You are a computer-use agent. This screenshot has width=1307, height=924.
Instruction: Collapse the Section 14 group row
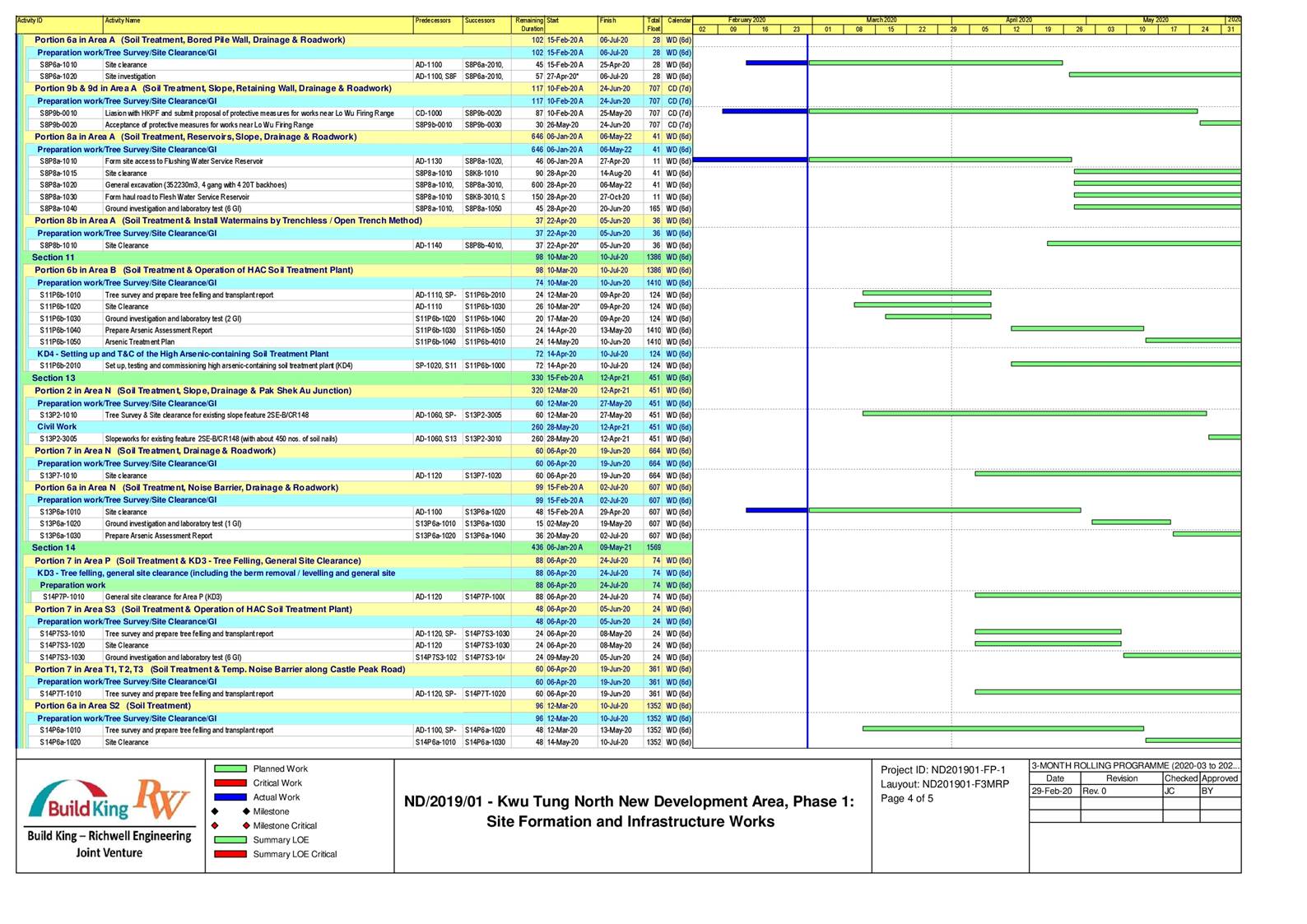point(53,548)
